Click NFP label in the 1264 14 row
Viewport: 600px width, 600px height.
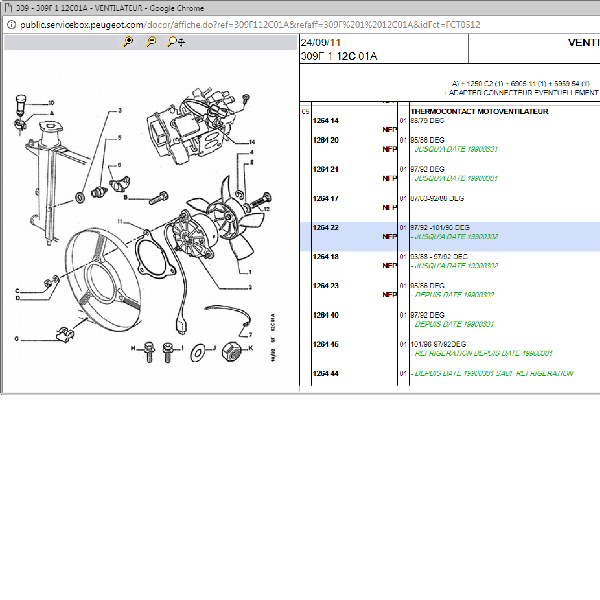[x=390, y=130]
